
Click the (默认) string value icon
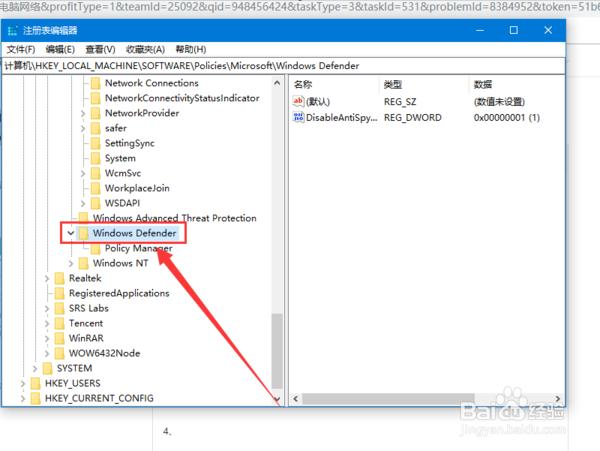click(298, 101)
